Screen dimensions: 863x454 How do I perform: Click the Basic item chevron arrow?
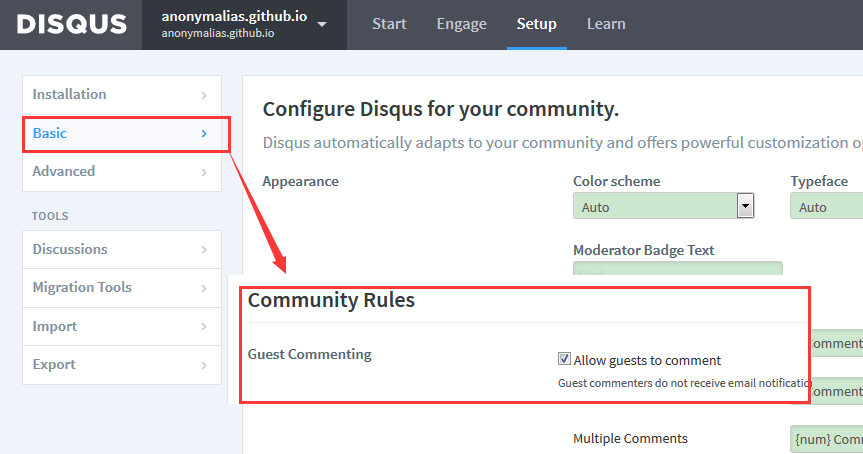(204, 133)
